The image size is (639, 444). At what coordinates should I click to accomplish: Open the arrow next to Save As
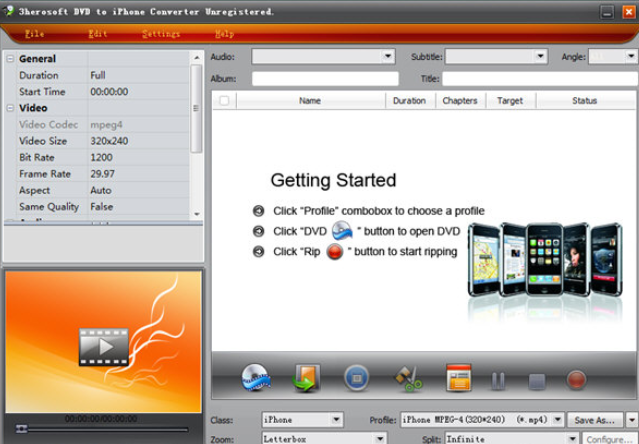[x=631, y=419]
